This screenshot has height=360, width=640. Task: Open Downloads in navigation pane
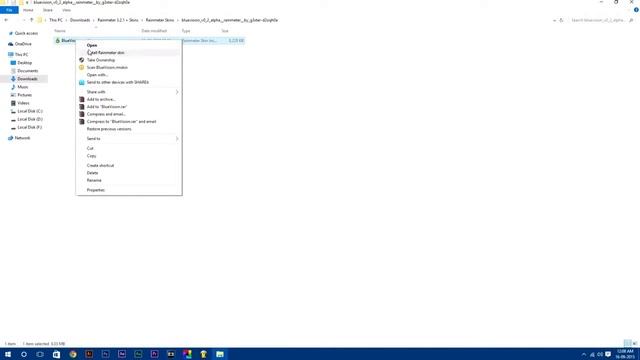[27, 79]
